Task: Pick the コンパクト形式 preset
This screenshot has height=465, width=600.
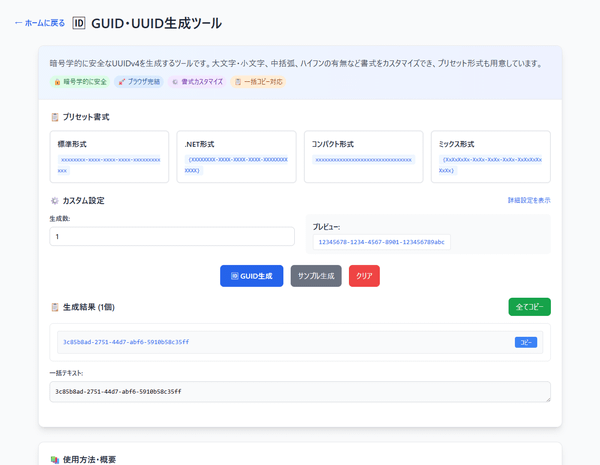Action: click(363, 157)
